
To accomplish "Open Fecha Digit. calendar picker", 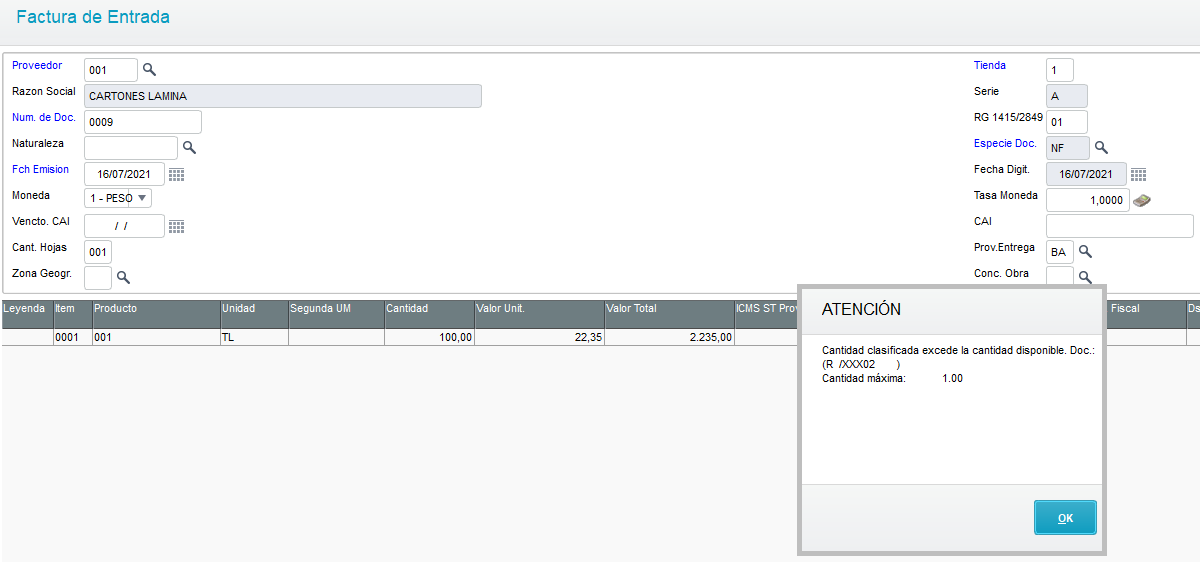I will (1138, 175).
